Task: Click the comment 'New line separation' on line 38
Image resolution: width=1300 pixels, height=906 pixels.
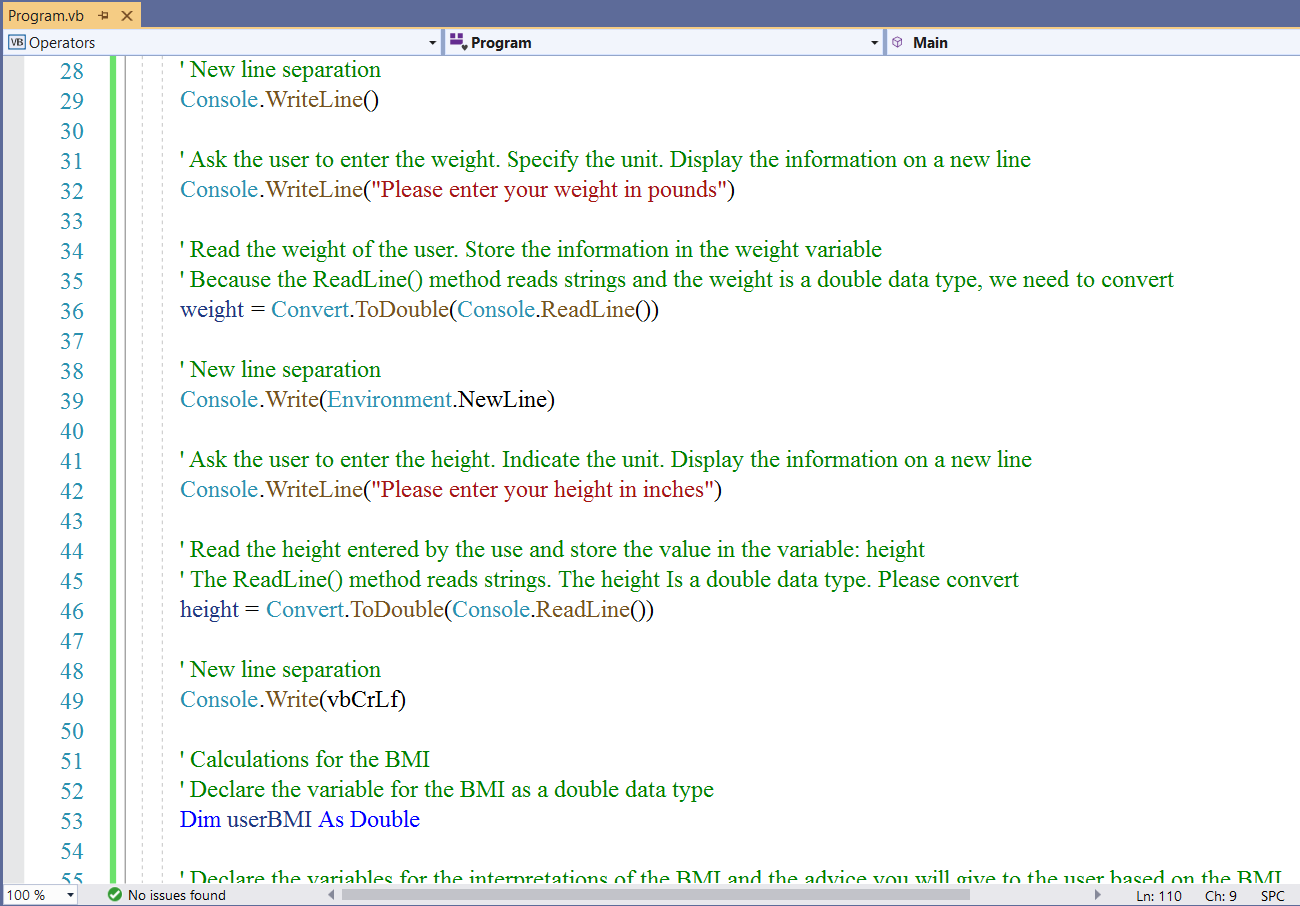Action: 281,370
